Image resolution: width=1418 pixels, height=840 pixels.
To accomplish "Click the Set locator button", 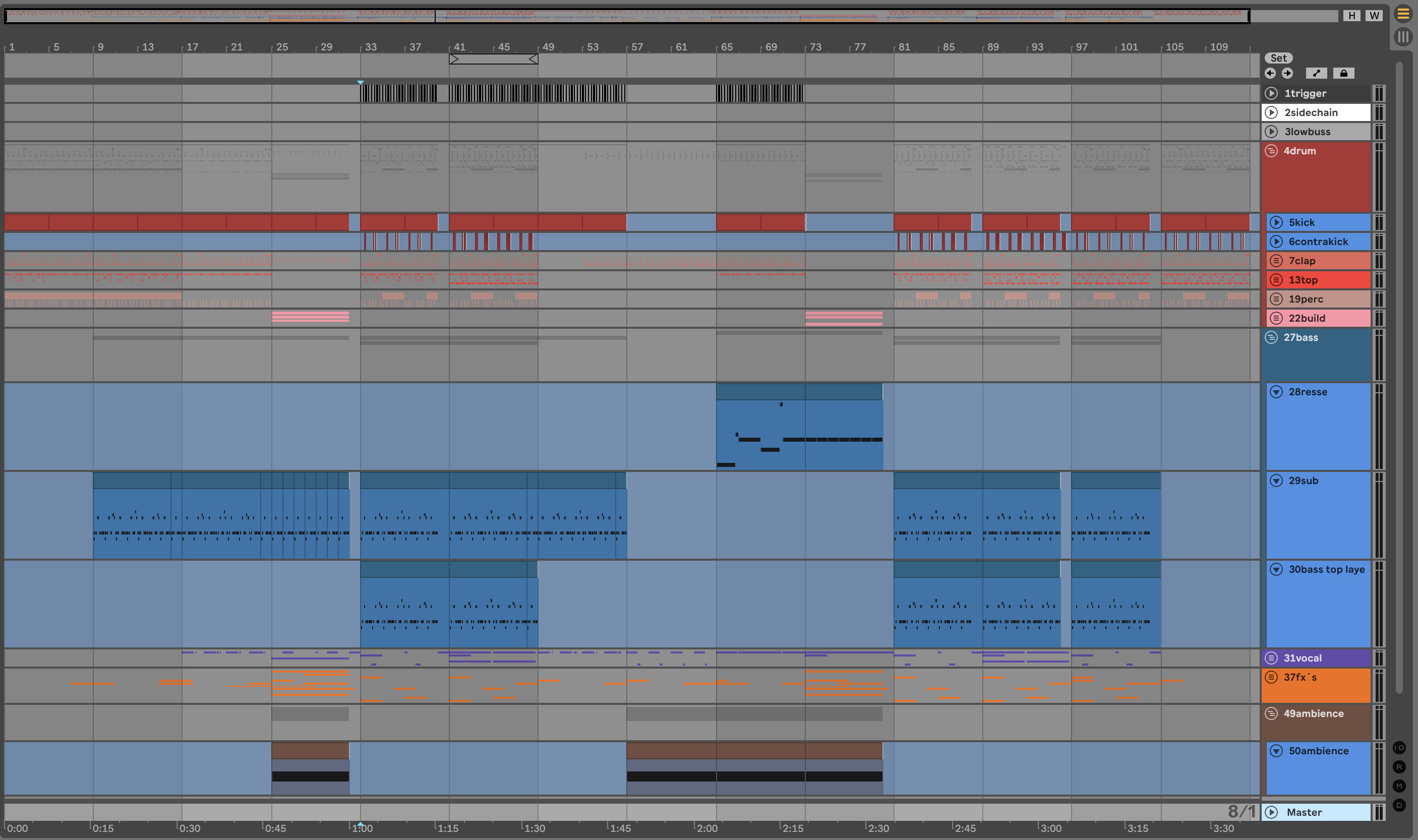I will tap(1278, 58).
